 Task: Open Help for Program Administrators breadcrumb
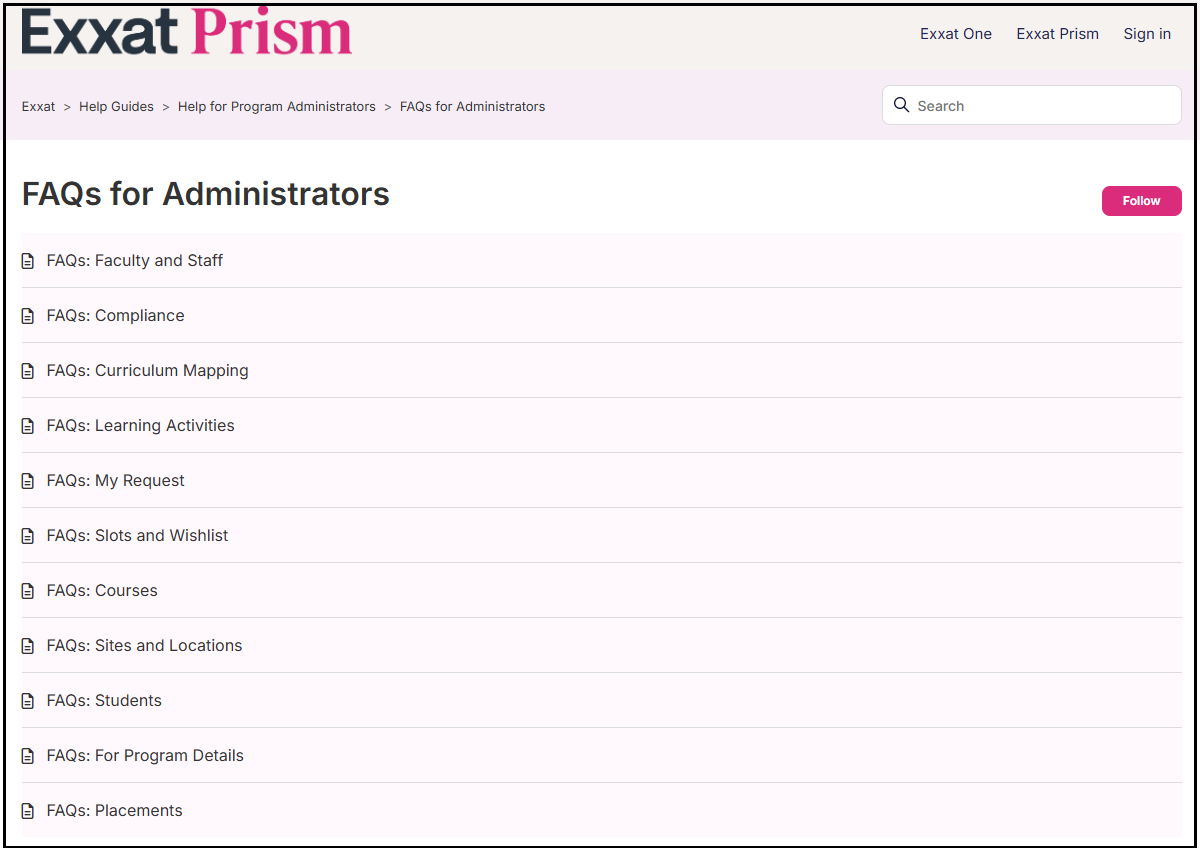tap(276, 106)
